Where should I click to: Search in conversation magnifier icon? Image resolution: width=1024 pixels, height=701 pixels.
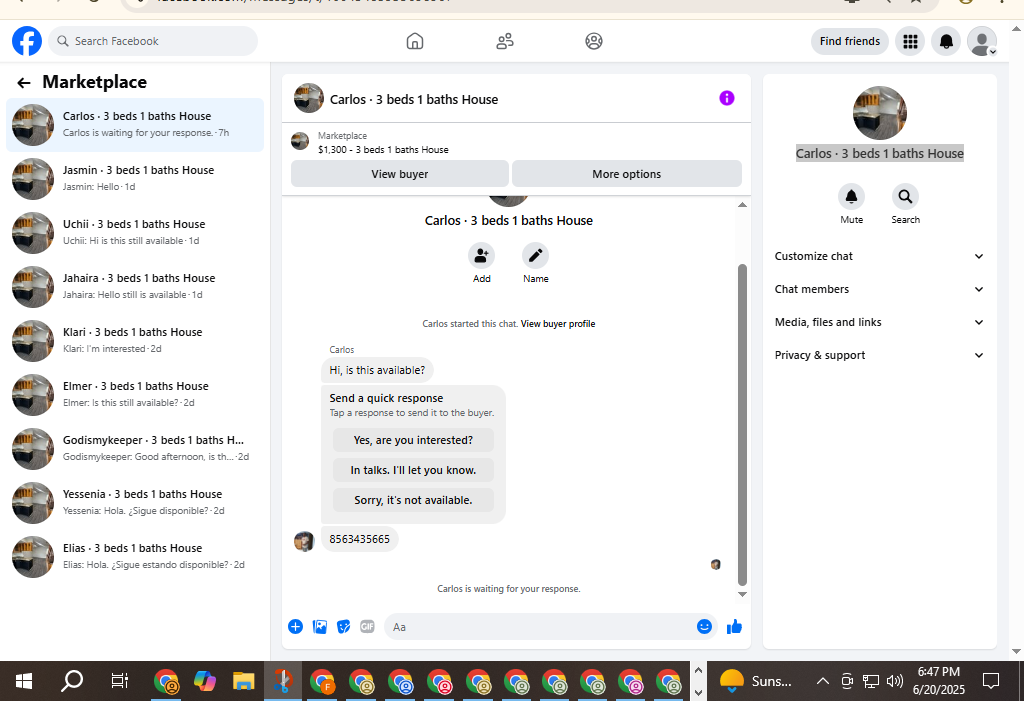(905, 197)
